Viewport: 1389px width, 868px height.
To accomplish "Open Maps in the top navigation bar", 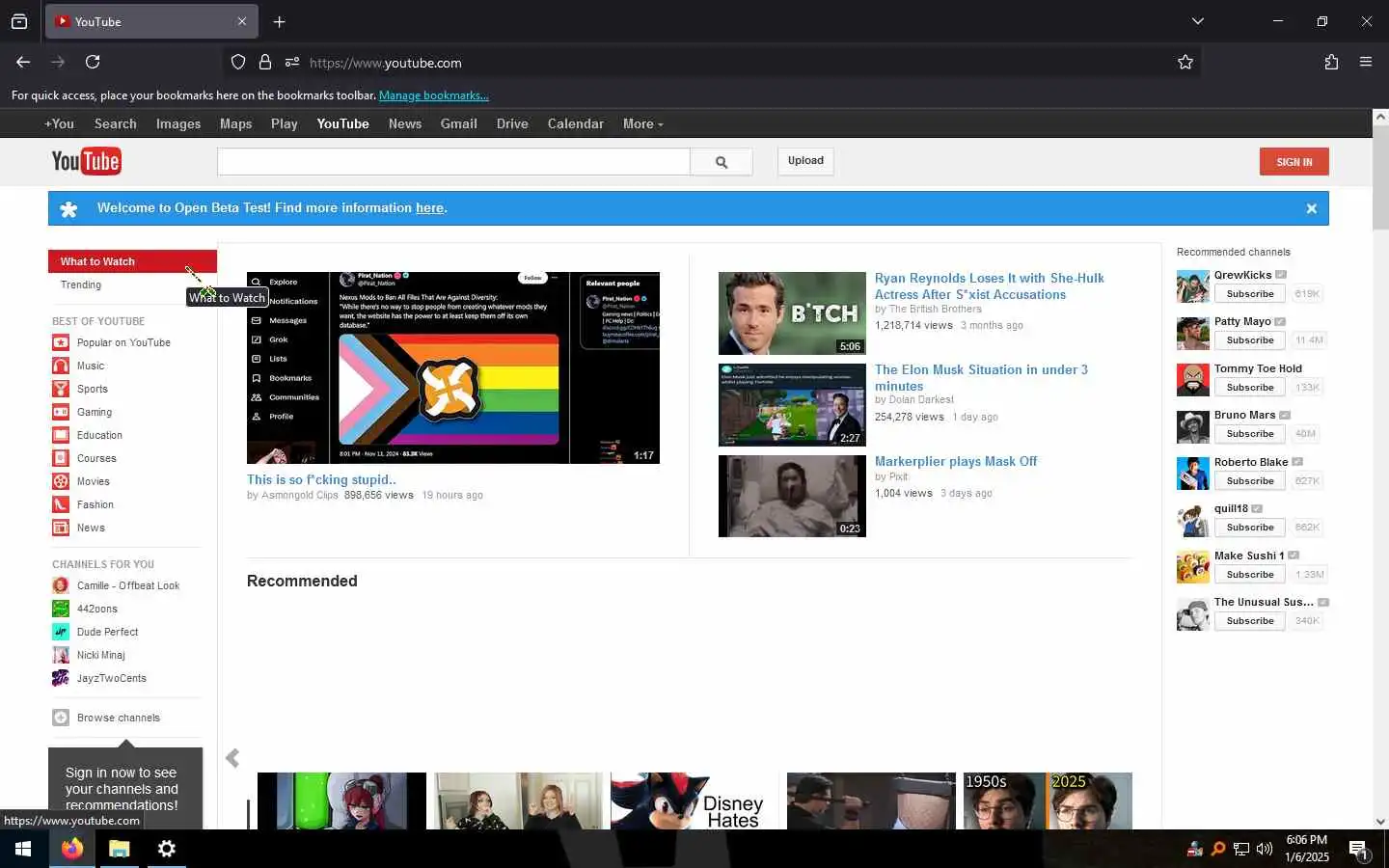I will [x=235, y=123].
